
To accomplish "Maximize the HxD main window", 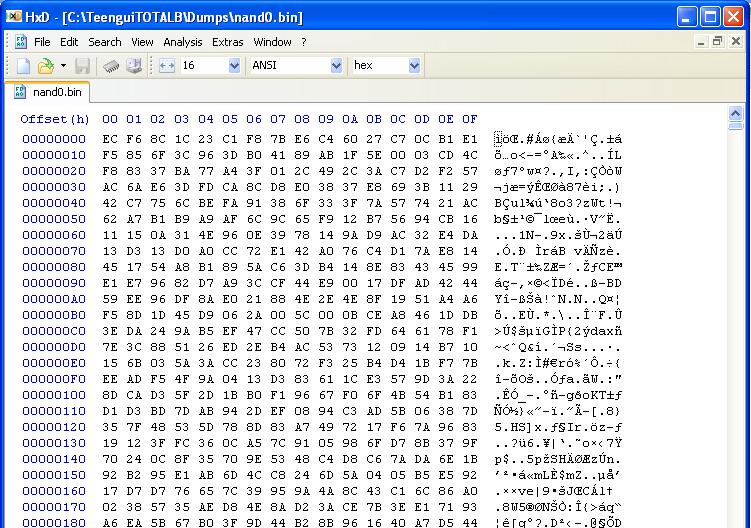I will 710,17.
